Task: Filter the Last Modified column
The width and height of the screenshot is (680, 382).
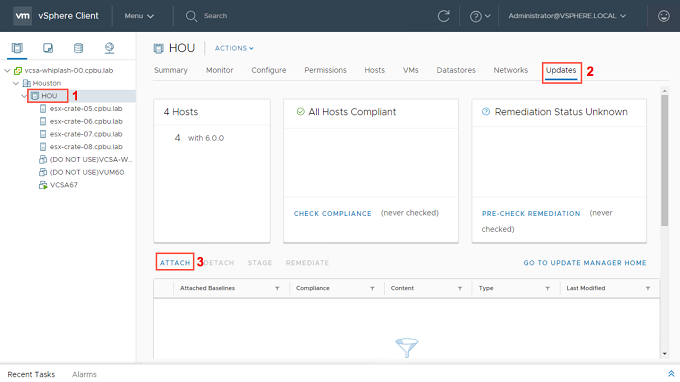Action: point(647,288)
